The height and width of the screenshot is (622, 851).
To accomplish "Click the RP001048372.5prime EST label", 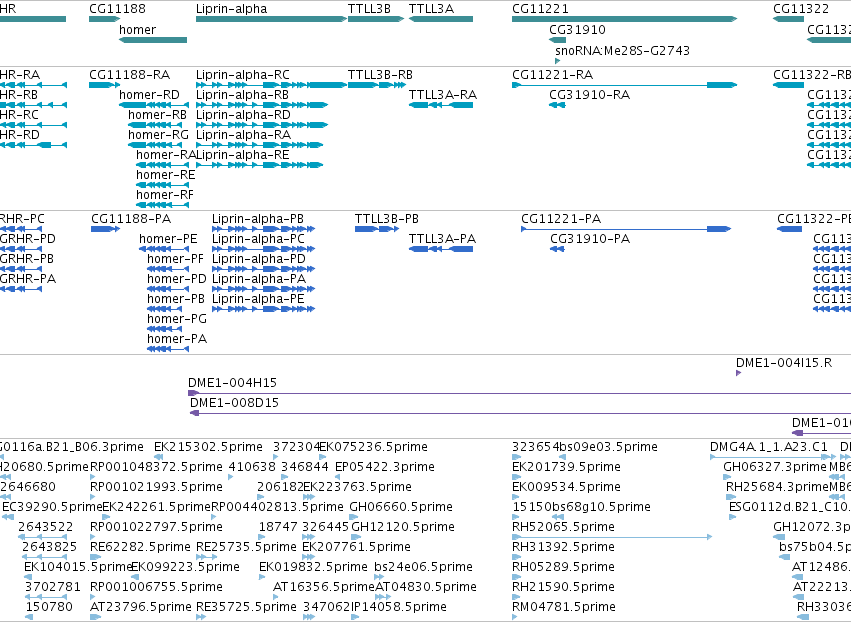I will tap(156, 467).
